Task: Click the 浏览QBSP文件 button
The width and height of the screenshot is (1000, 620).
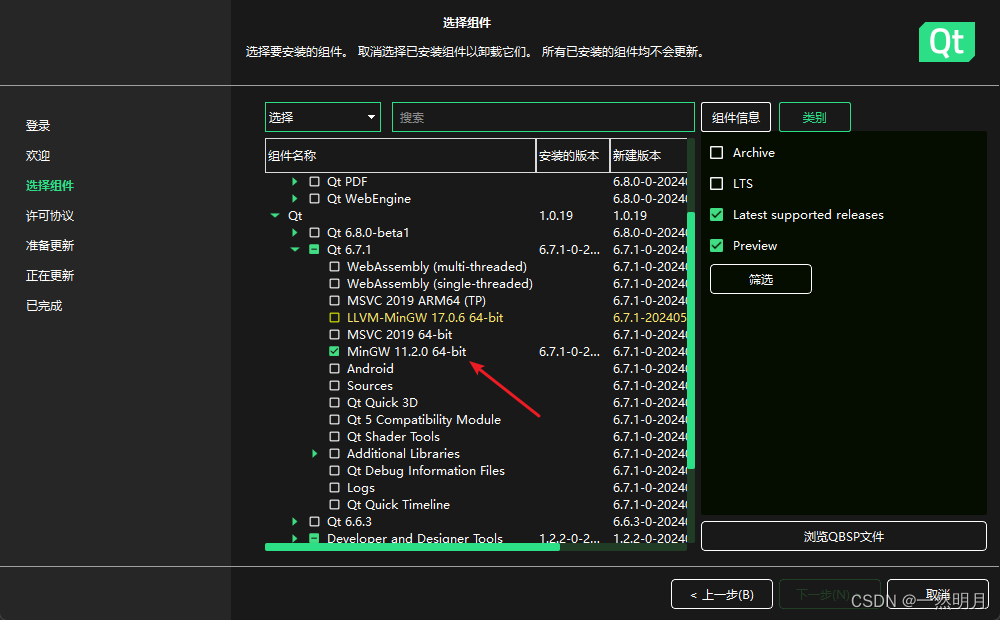Action: (x=844, y=536)
